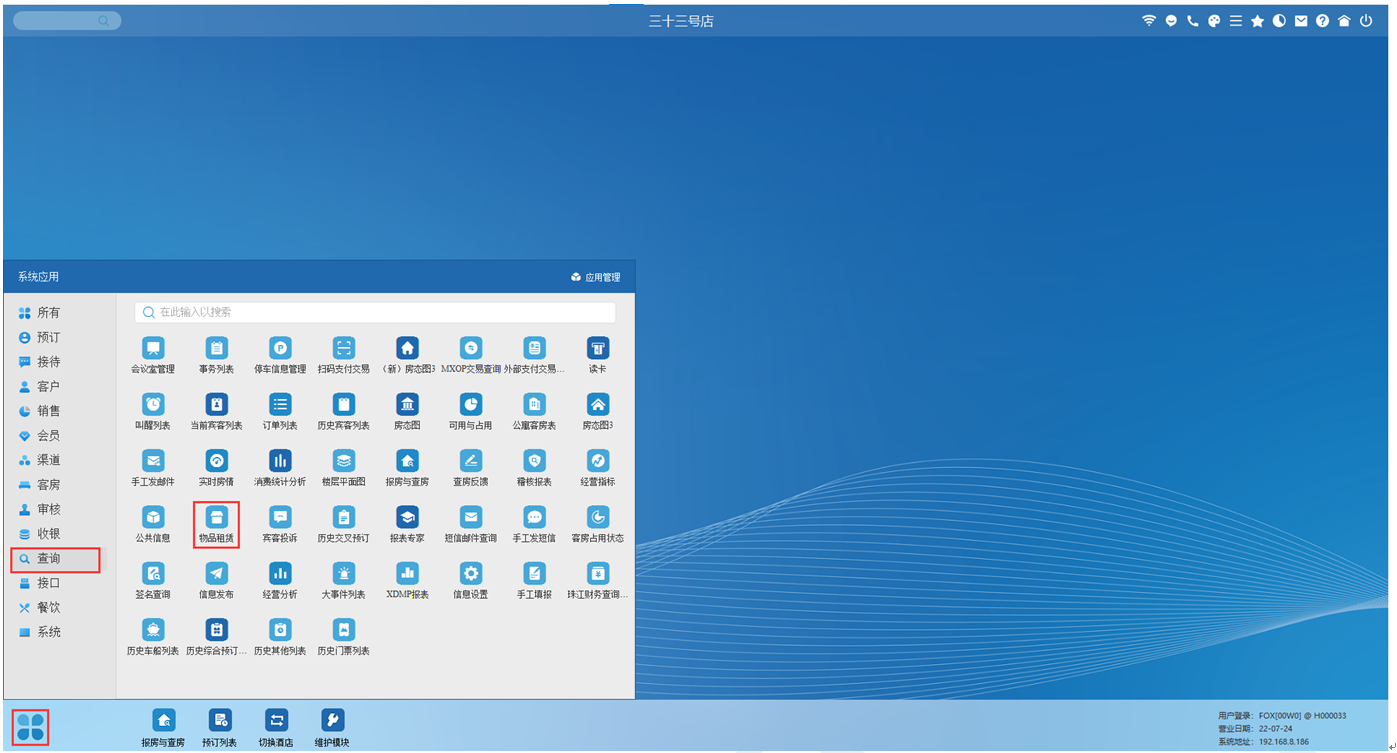Viewport: 1397px width, 753px height.
Task: Open 应用管理 in the panel header
Action: pos(596,277)
